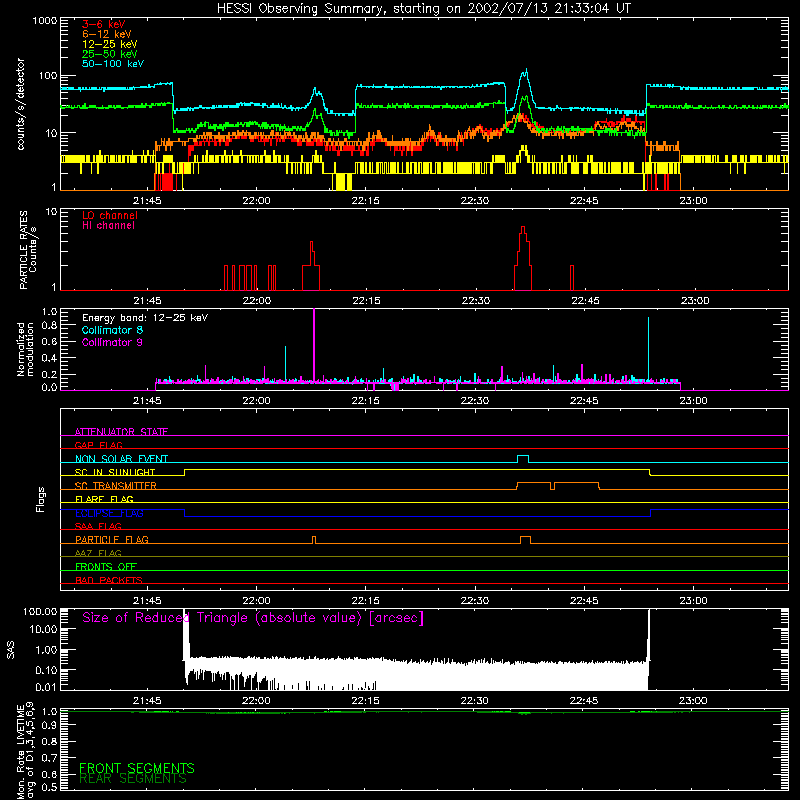800x800 pixels.
Task: Select the 6-12 keV legend label
Action: pyautogui.click(x=107, y=34)
